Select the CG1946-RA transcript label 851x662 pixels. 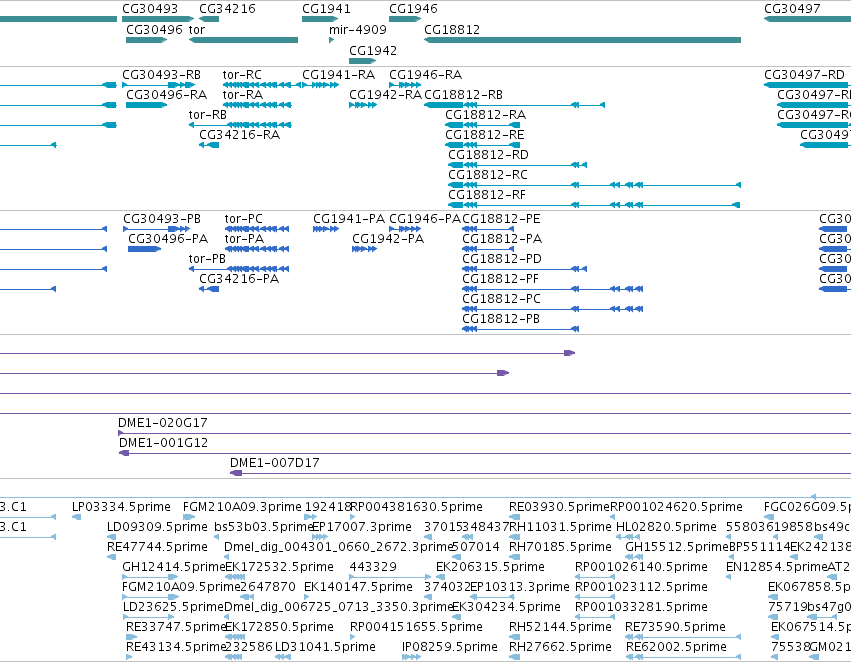(426, 74)
